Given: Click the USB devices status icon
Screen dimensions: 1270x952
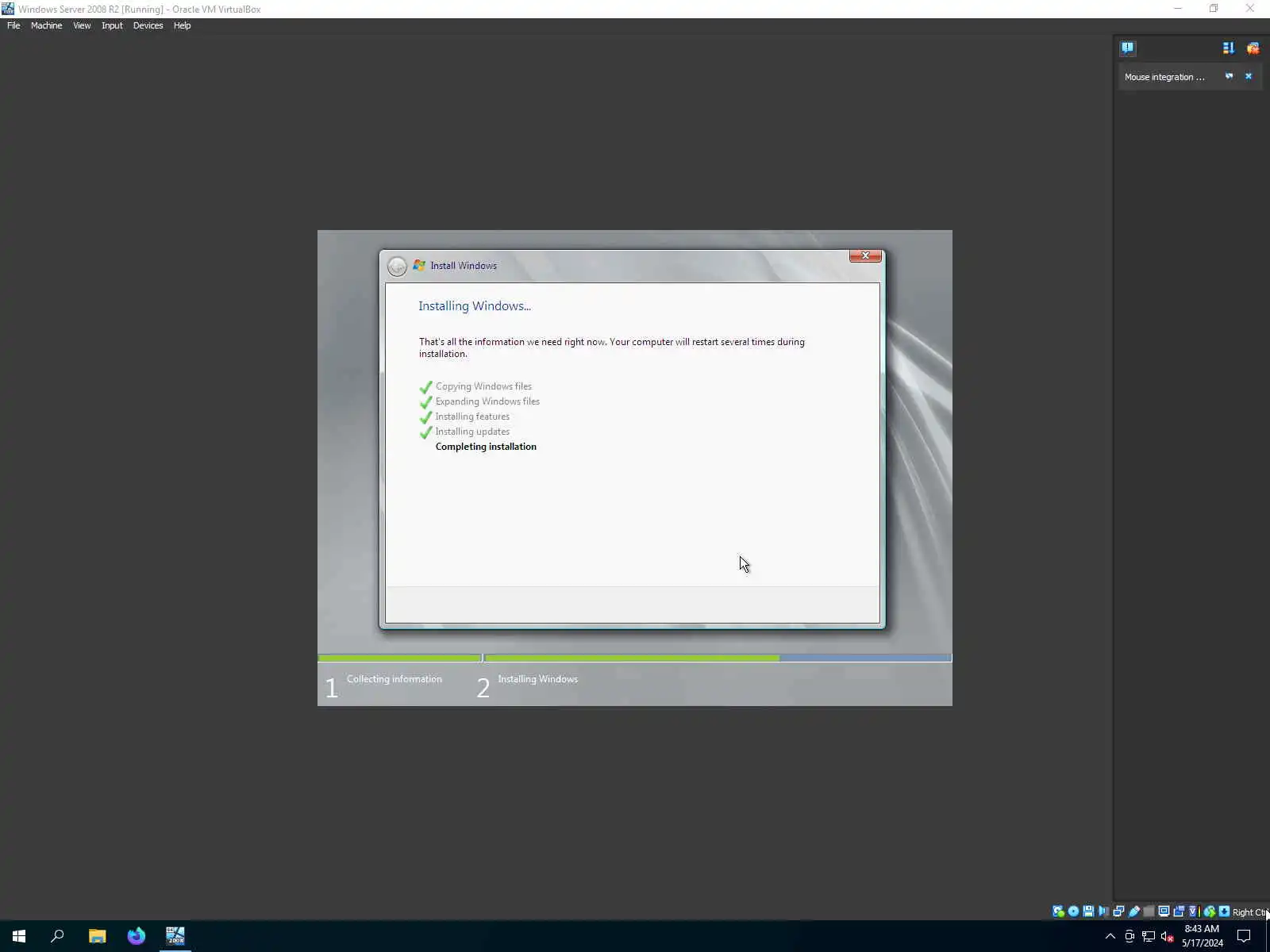Looking at the screenshot, I should 1133,912.
